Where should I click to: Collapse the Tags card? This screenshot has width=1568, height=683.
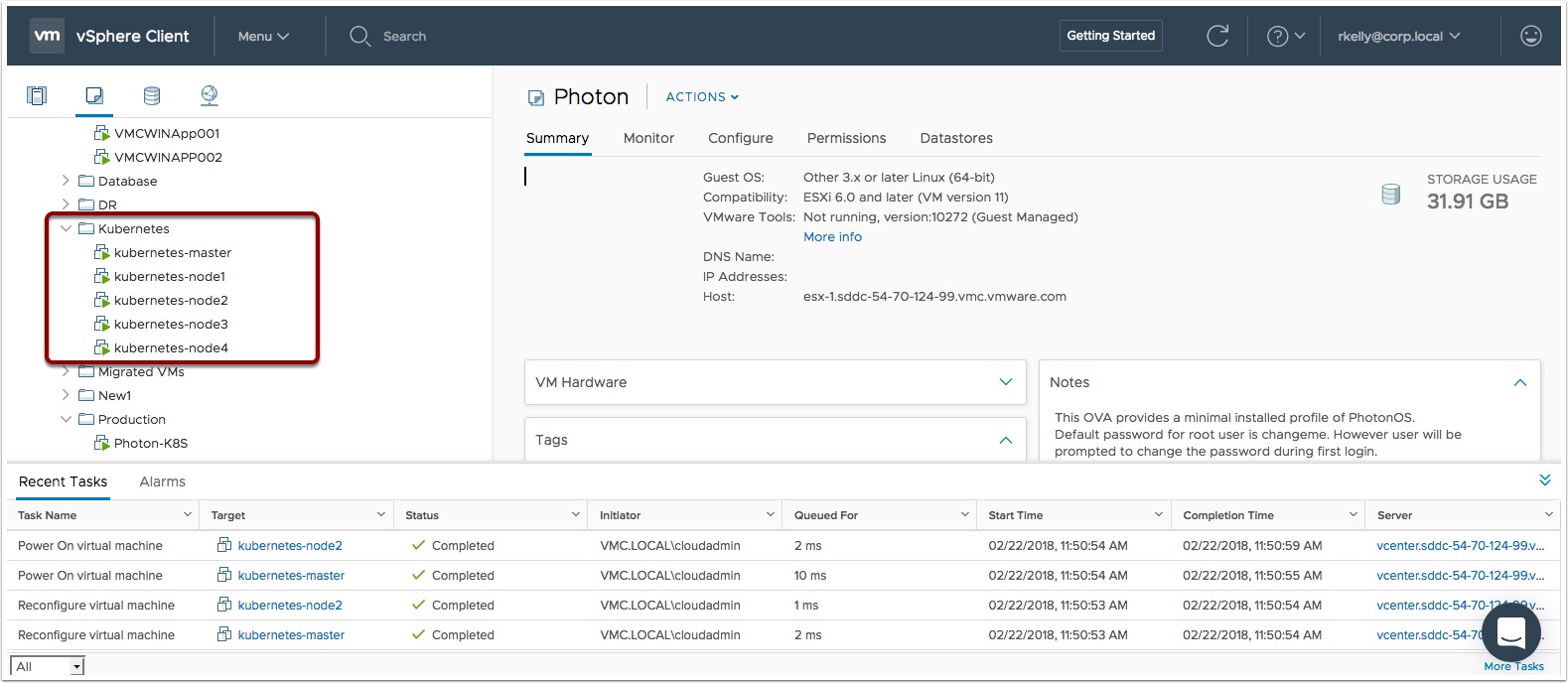click(1006, 440)
